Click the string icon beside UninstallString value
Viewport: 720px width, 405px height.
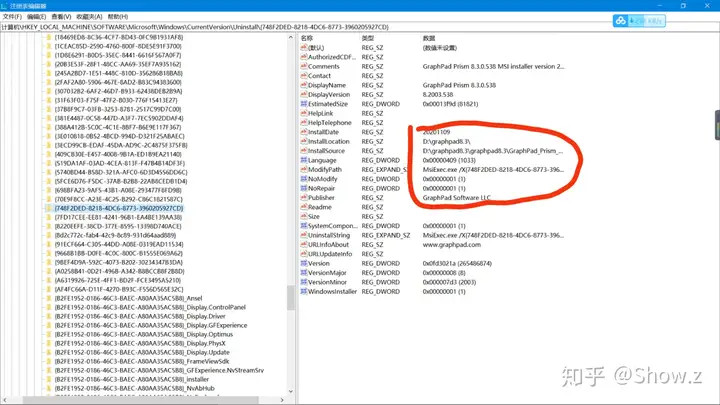(x=304, y=235)
